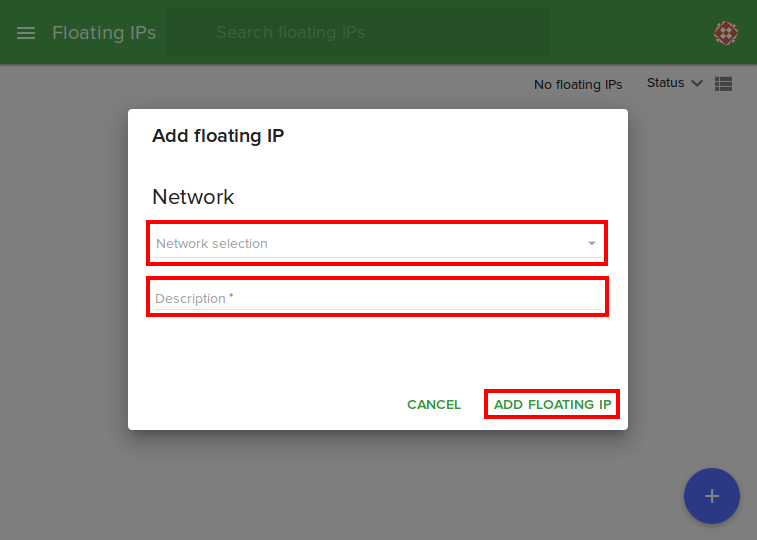Click the Search floating IPs box
The height and width of the screenshot is (540, 757).
click(x=357, y=33)
